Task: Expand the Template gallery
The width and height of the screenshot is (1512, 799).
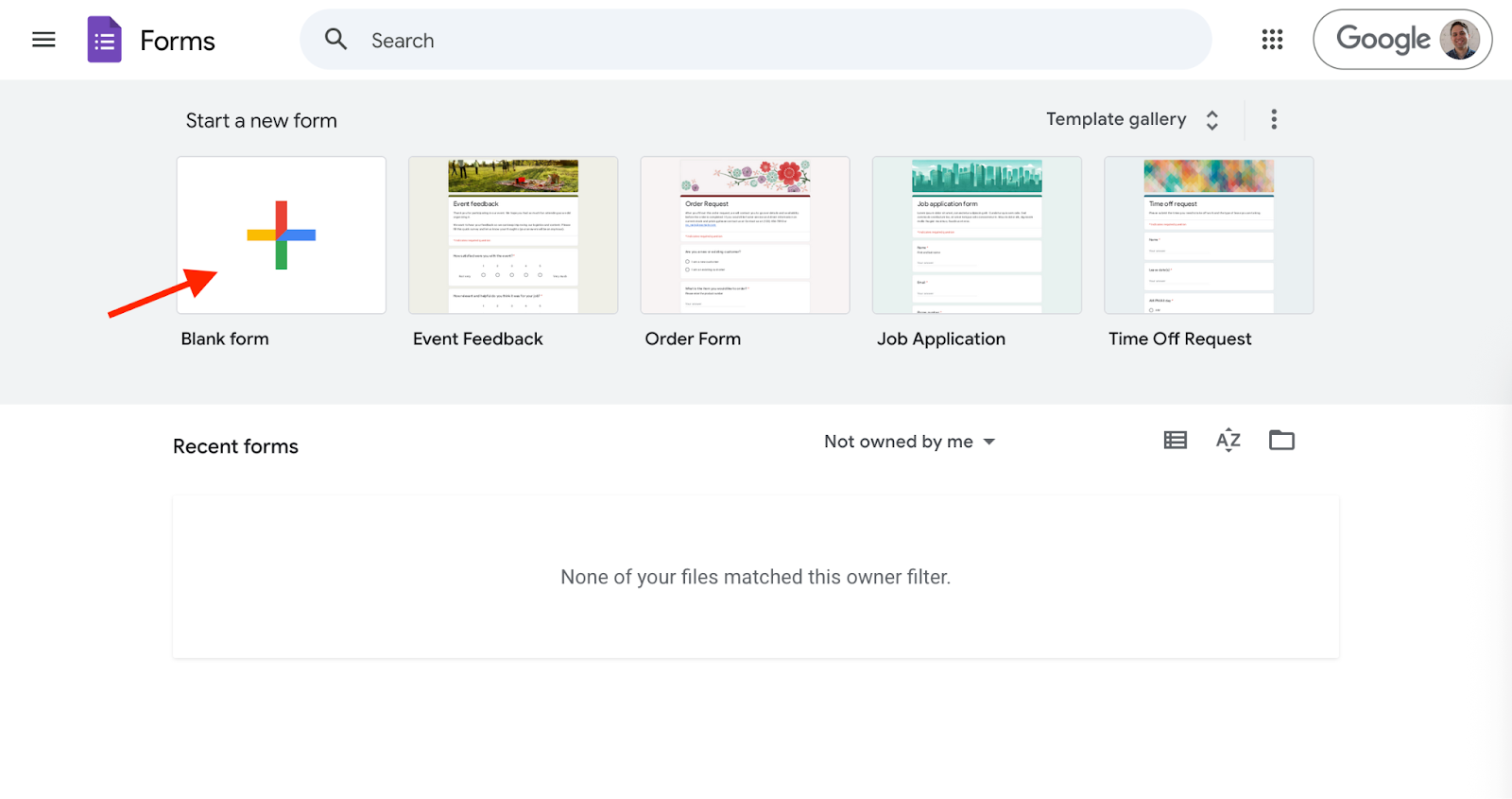Action: coord(1115,119)
